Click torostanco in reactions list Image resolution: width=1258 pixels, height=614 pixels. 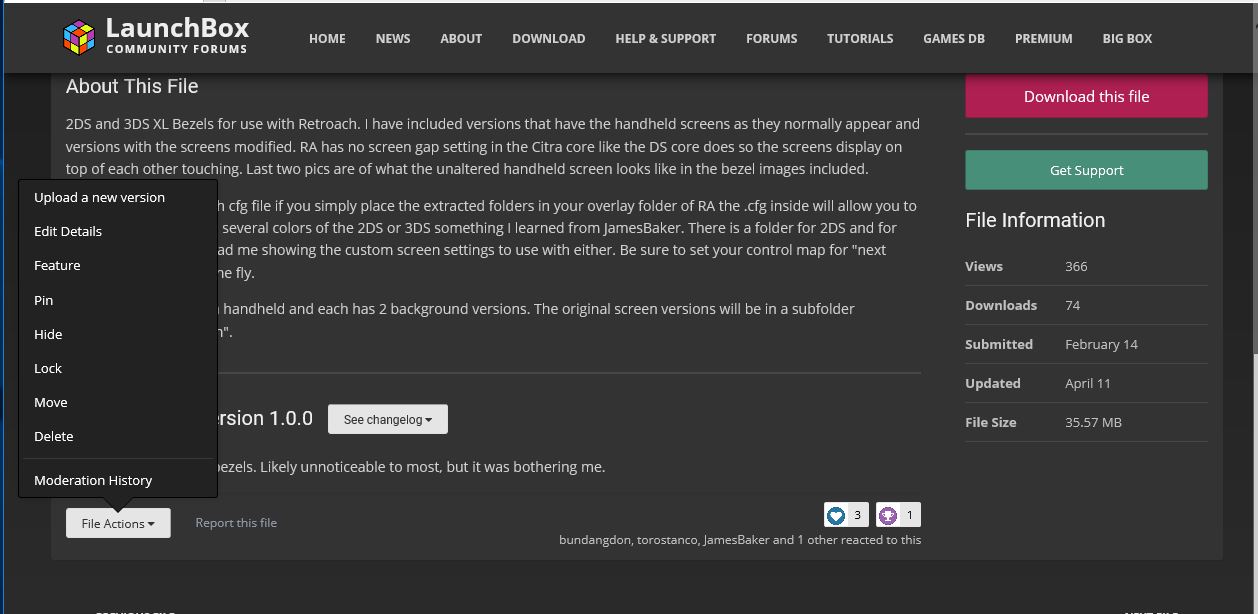pyautogui.click(x=668, y=540)
